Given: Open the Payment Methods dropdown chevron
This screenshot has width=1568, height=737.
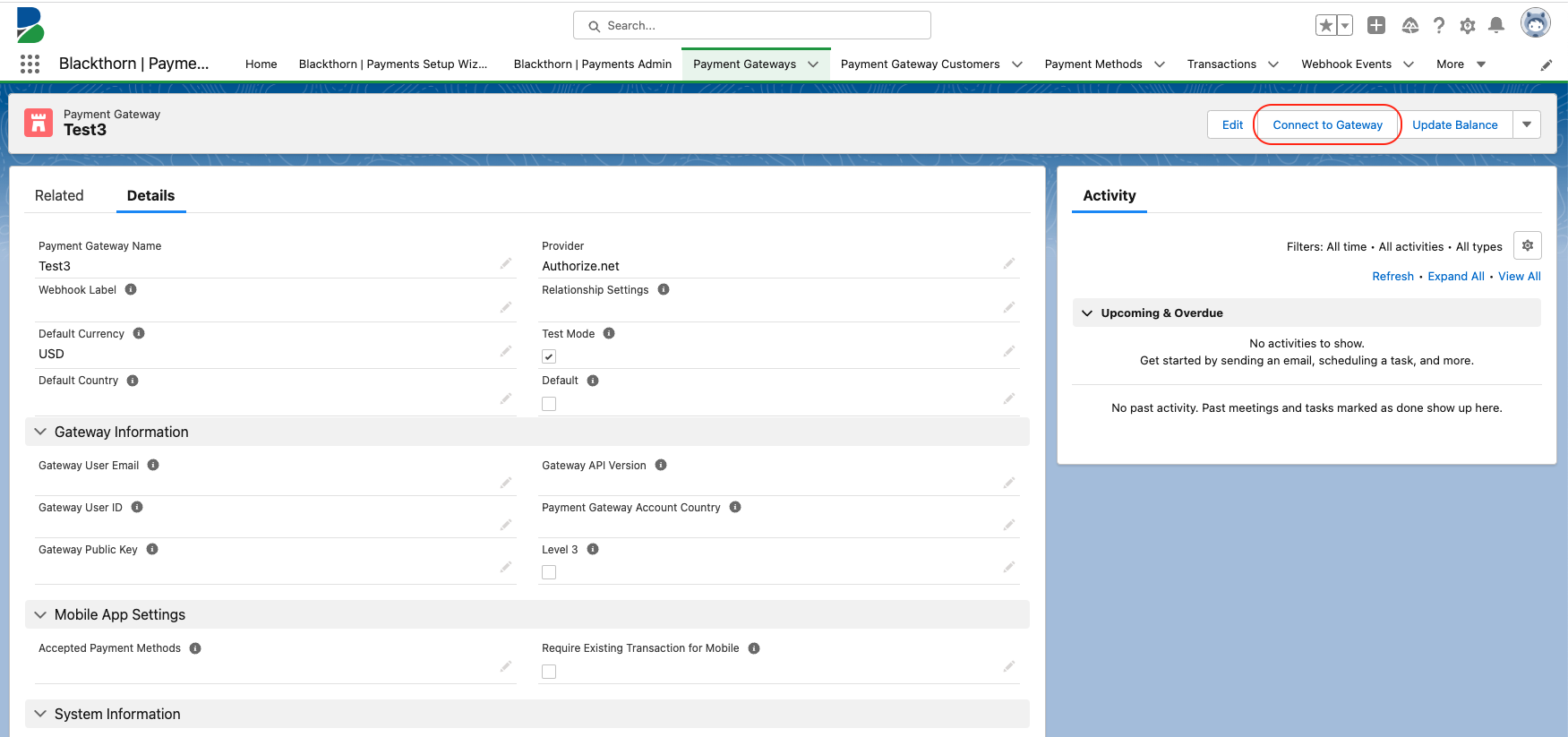Looking at the screenshot, I should click(x=1160, y=64).
